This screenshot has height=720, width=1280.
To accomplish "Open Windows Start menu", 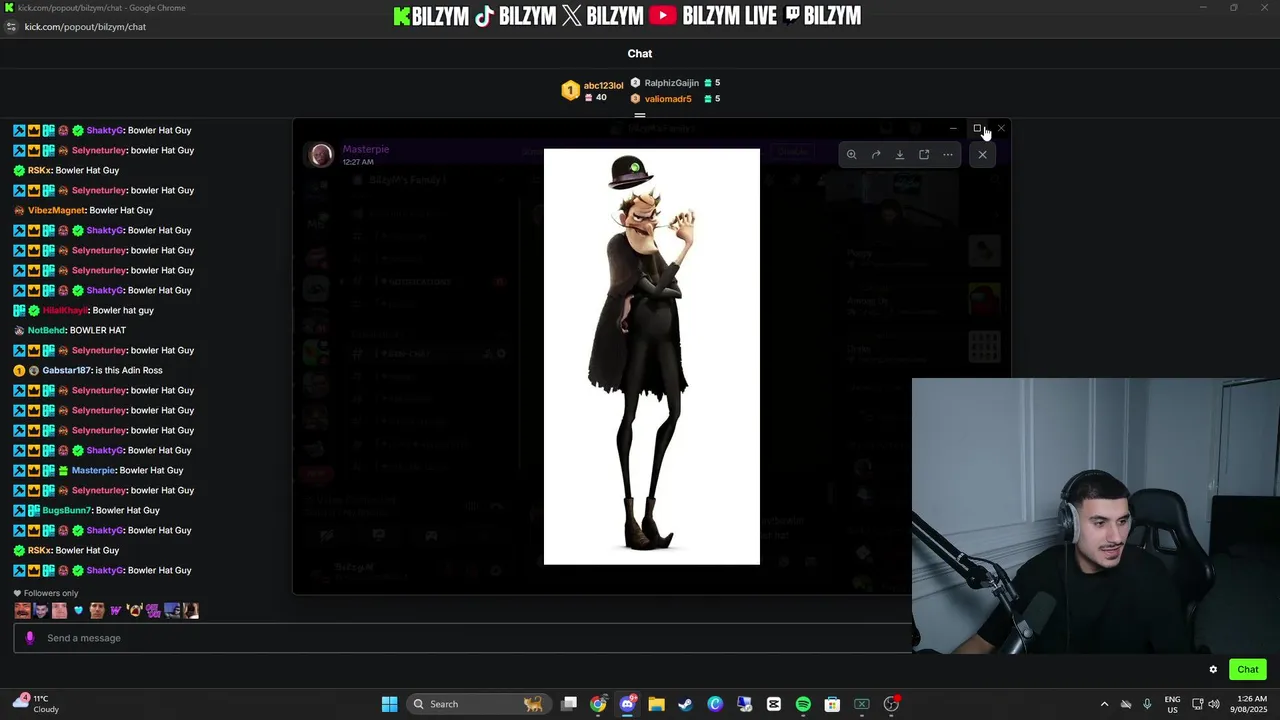I will click(390, 704).
